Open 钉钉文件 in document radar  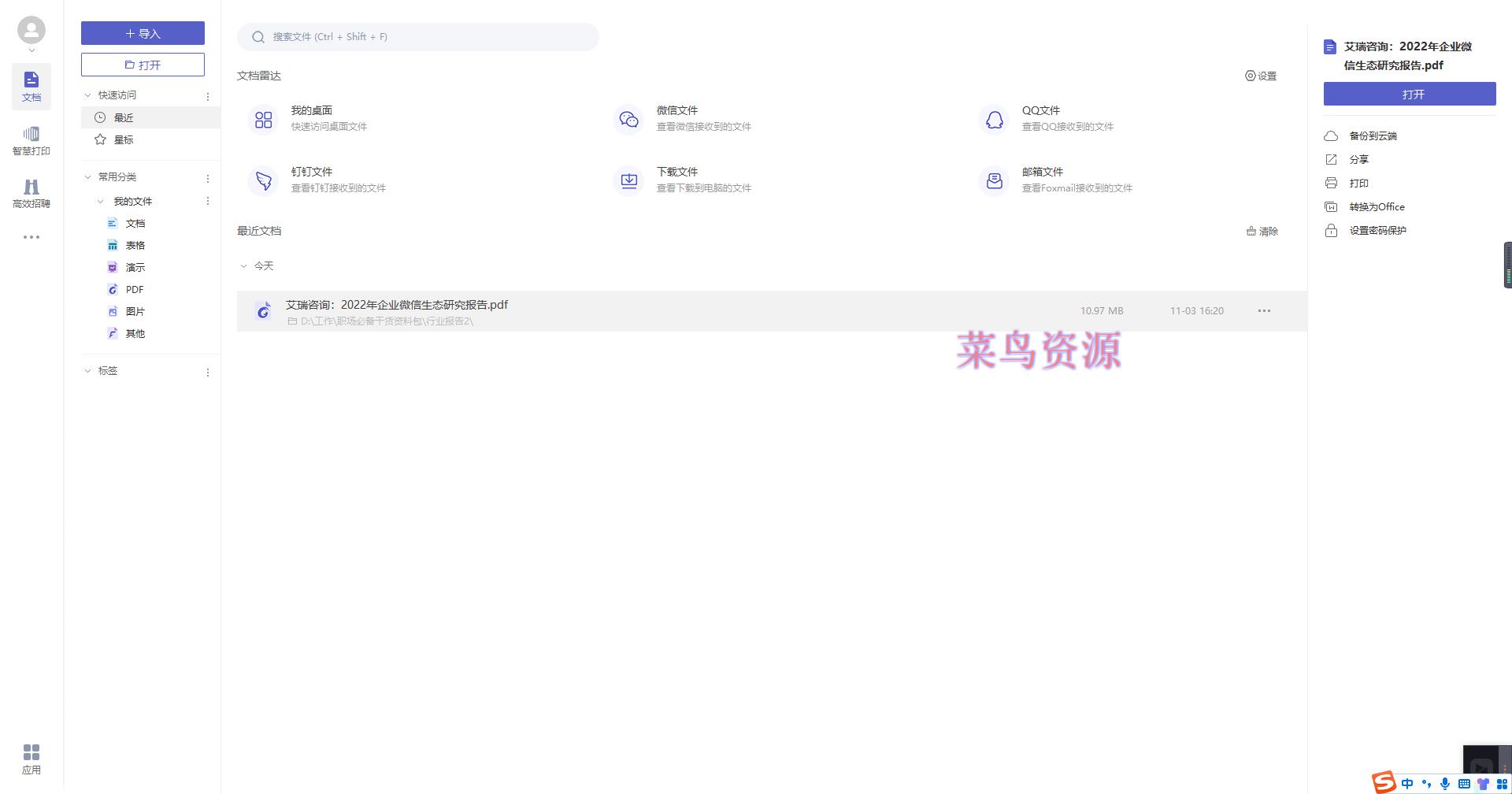tap(312, 179)
